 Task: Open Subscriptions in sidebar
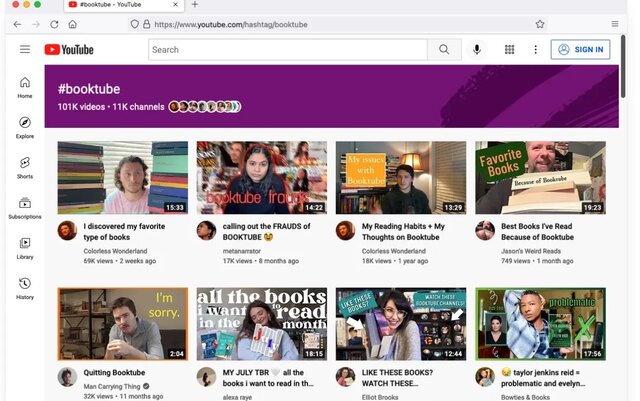coord(25,208)
